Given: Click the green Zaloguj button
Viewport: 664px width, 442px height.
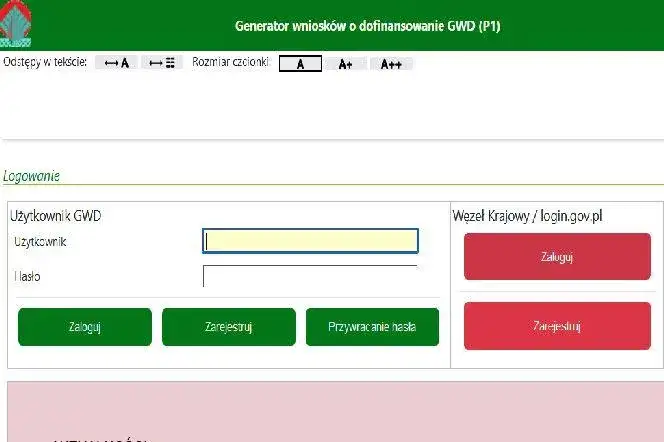Looking at the screenshot, I should 85,327.
